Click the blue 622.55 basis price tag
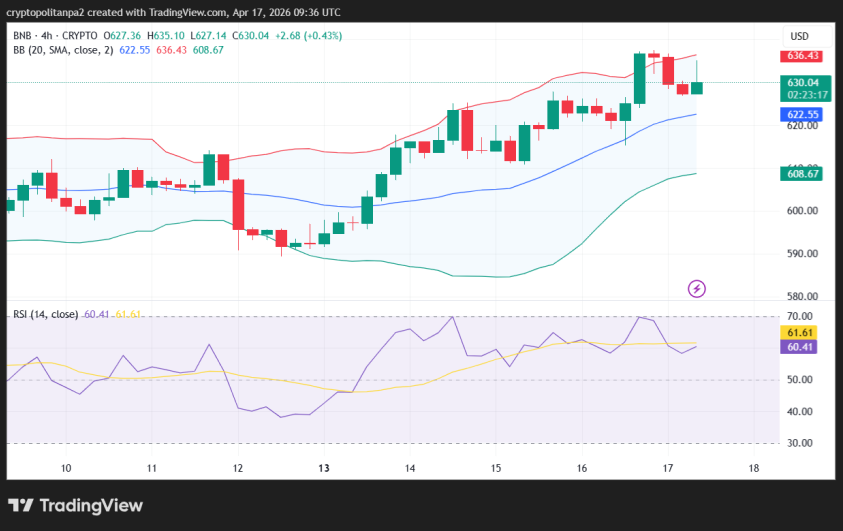 click(802, 115)
